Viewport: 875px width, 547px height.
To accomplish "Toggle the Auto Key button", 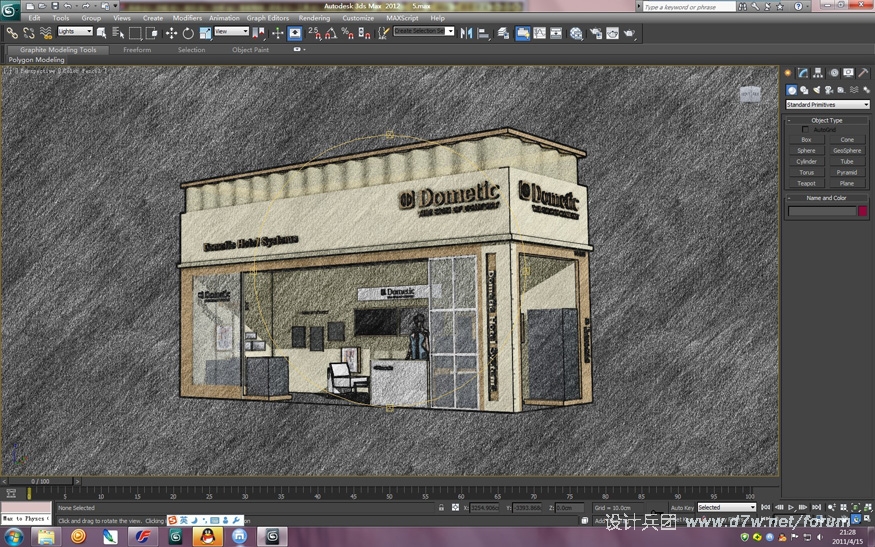I will coord(682,508).
